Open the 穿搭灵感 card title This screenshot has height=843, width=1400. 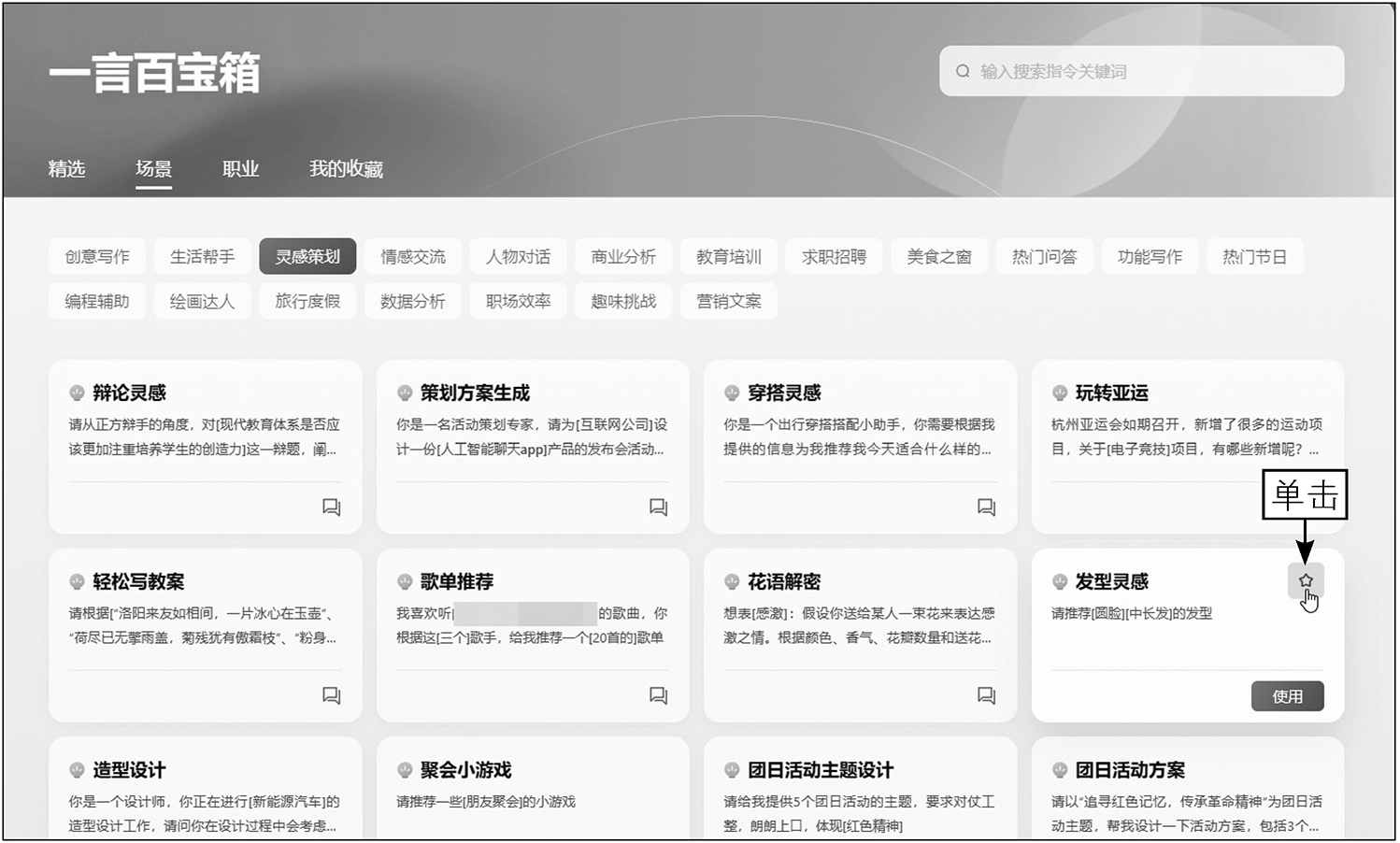coord(784,393)
